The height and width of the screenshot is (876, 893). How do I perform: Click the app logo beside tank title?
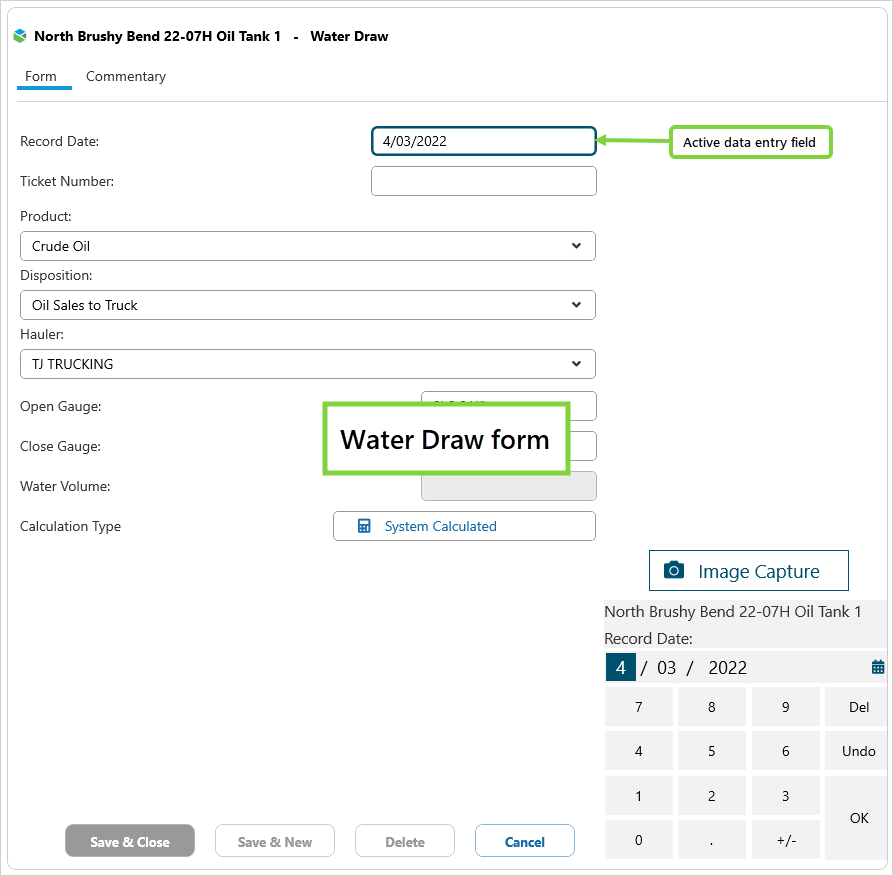[20, 36]
